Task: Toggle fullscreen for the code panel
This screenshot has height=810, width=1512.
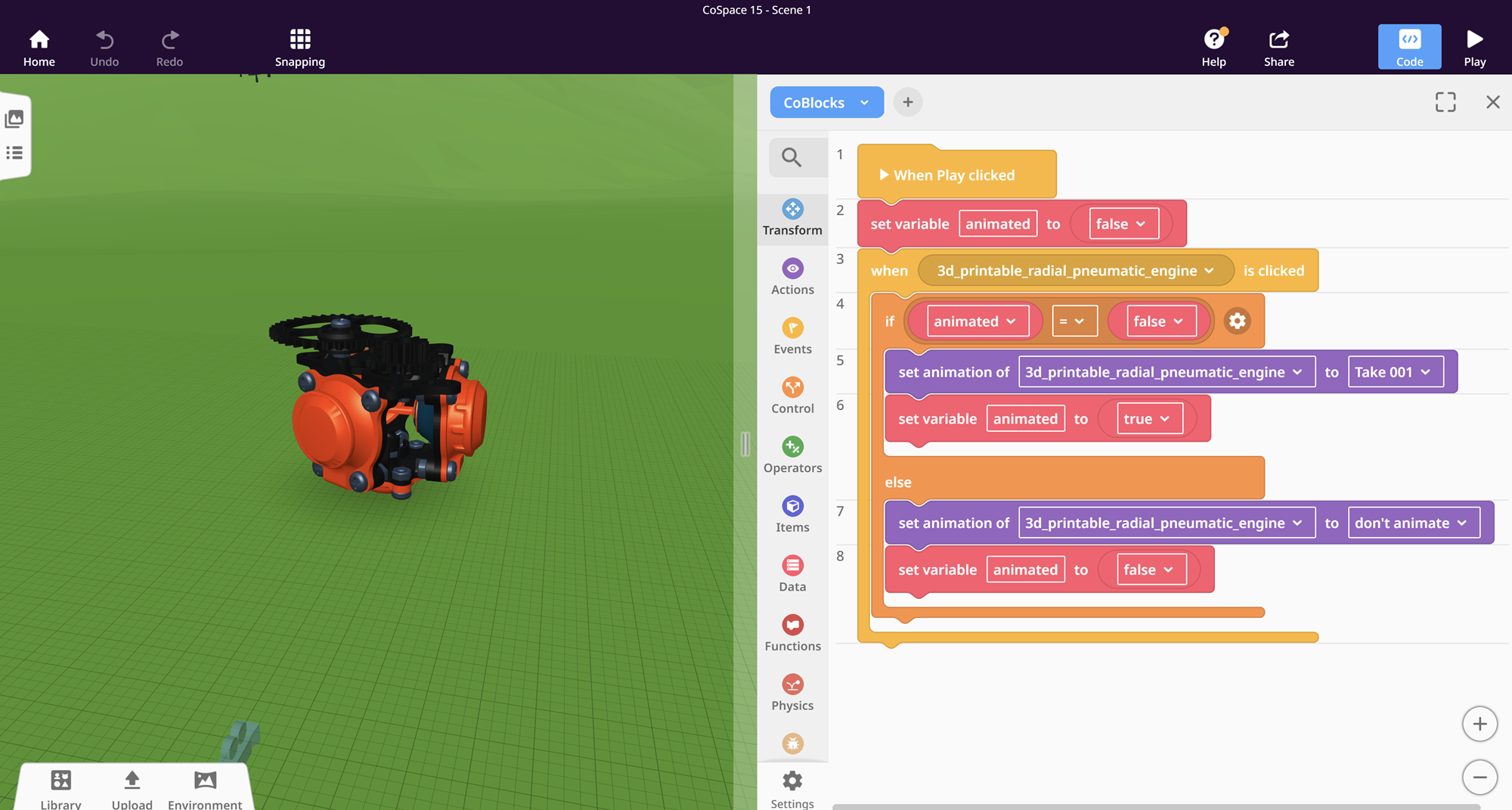Action: point(1445,102)
